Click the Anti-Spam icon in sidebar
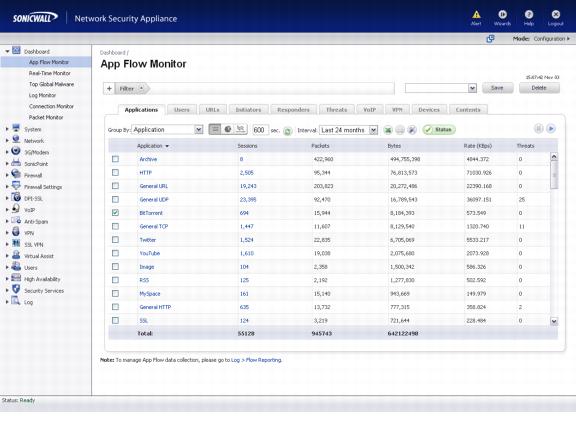 point(16,220)
